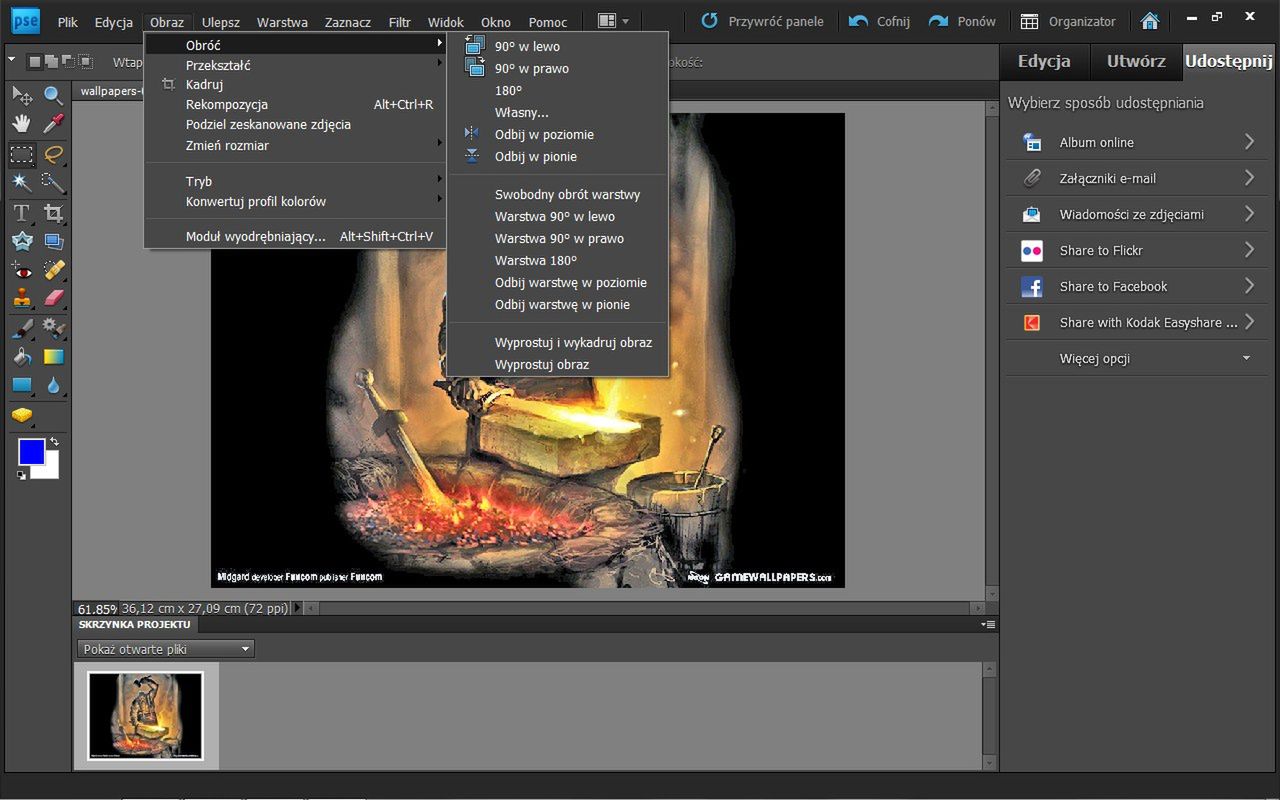Select the Sponge tool
Image resolution: width=1280 pixels, height=800 pixels.
pos(22,414)
